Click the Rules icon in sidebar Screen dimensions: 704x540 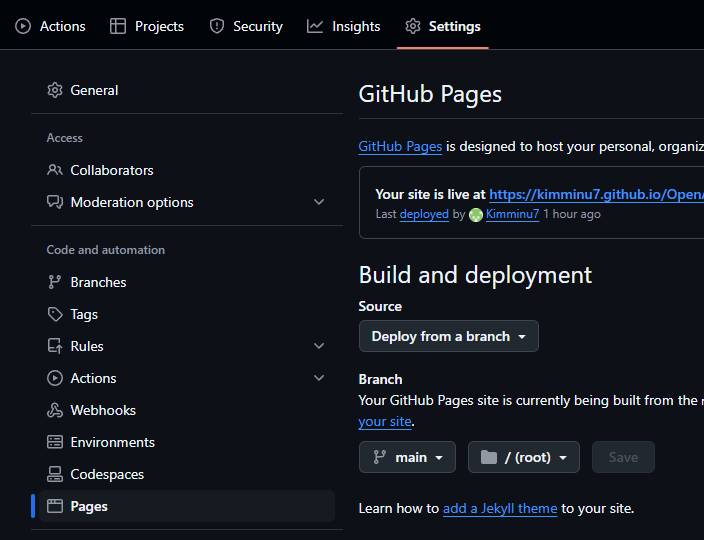click(x=55, y=346)
